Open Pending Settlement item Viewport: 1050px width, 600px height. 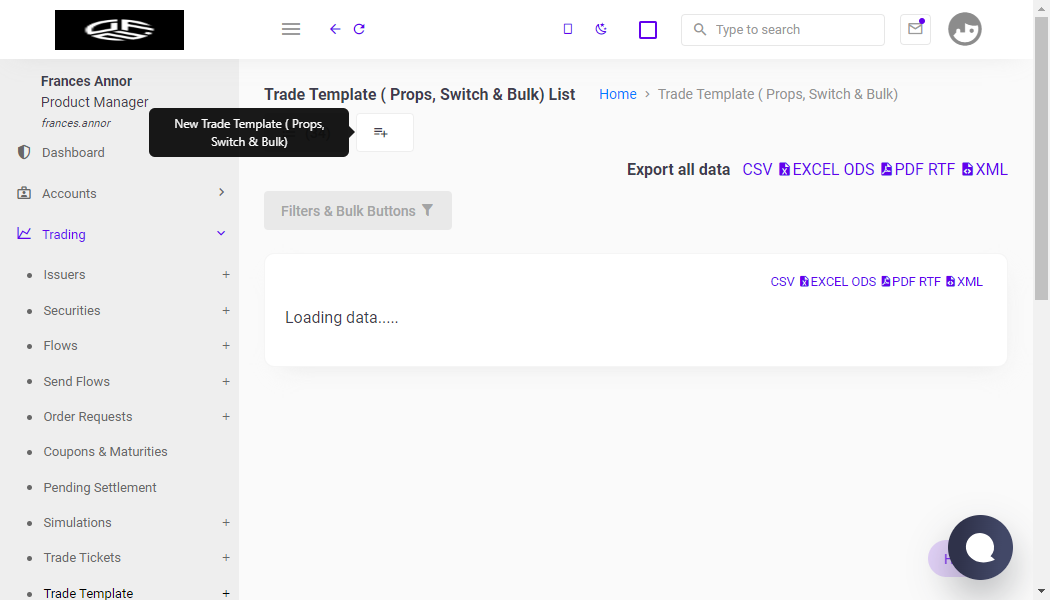pyautogui.click(x=100, y=488)
